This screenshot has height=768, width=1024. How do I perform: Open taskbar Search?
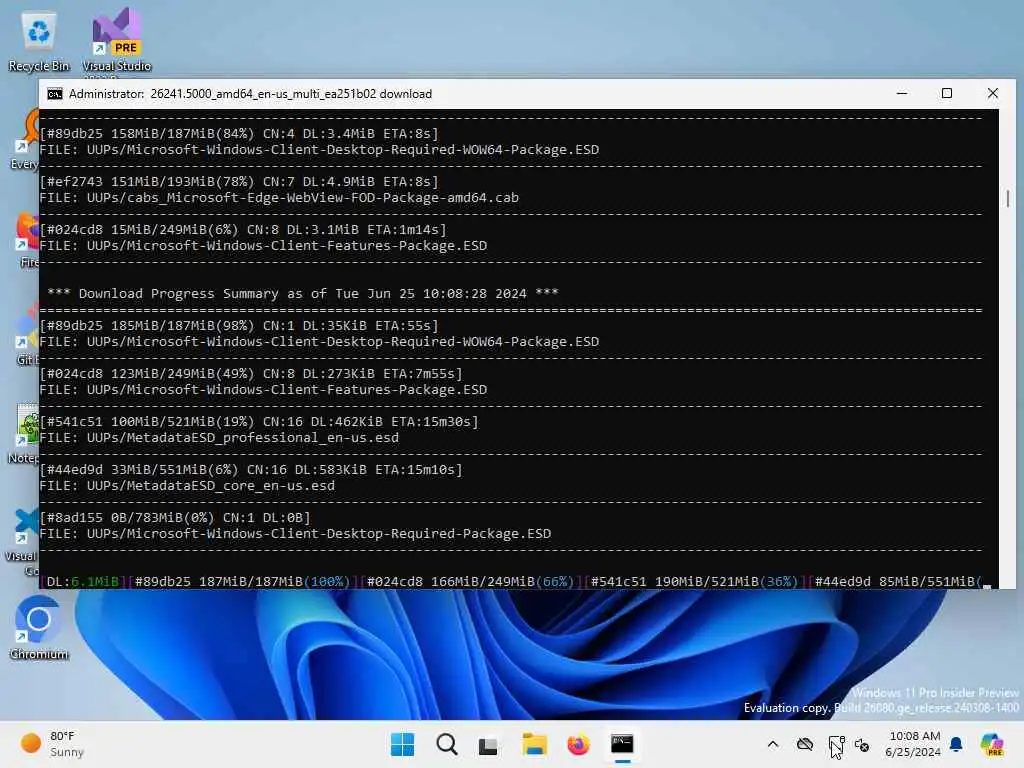click(447, 744)
